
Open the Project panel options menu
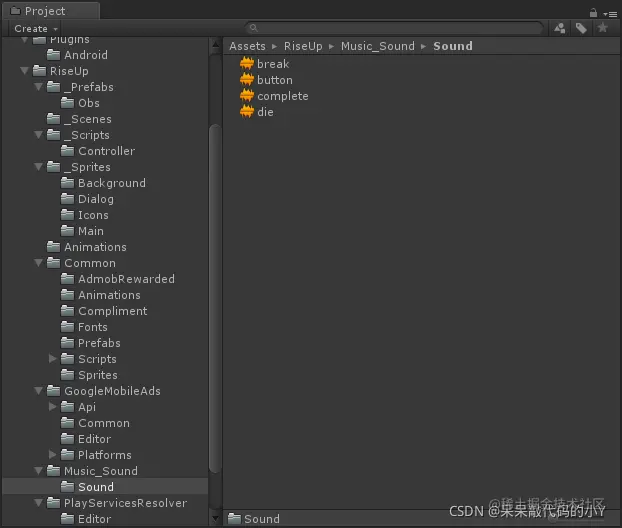[x=610, y=14]
